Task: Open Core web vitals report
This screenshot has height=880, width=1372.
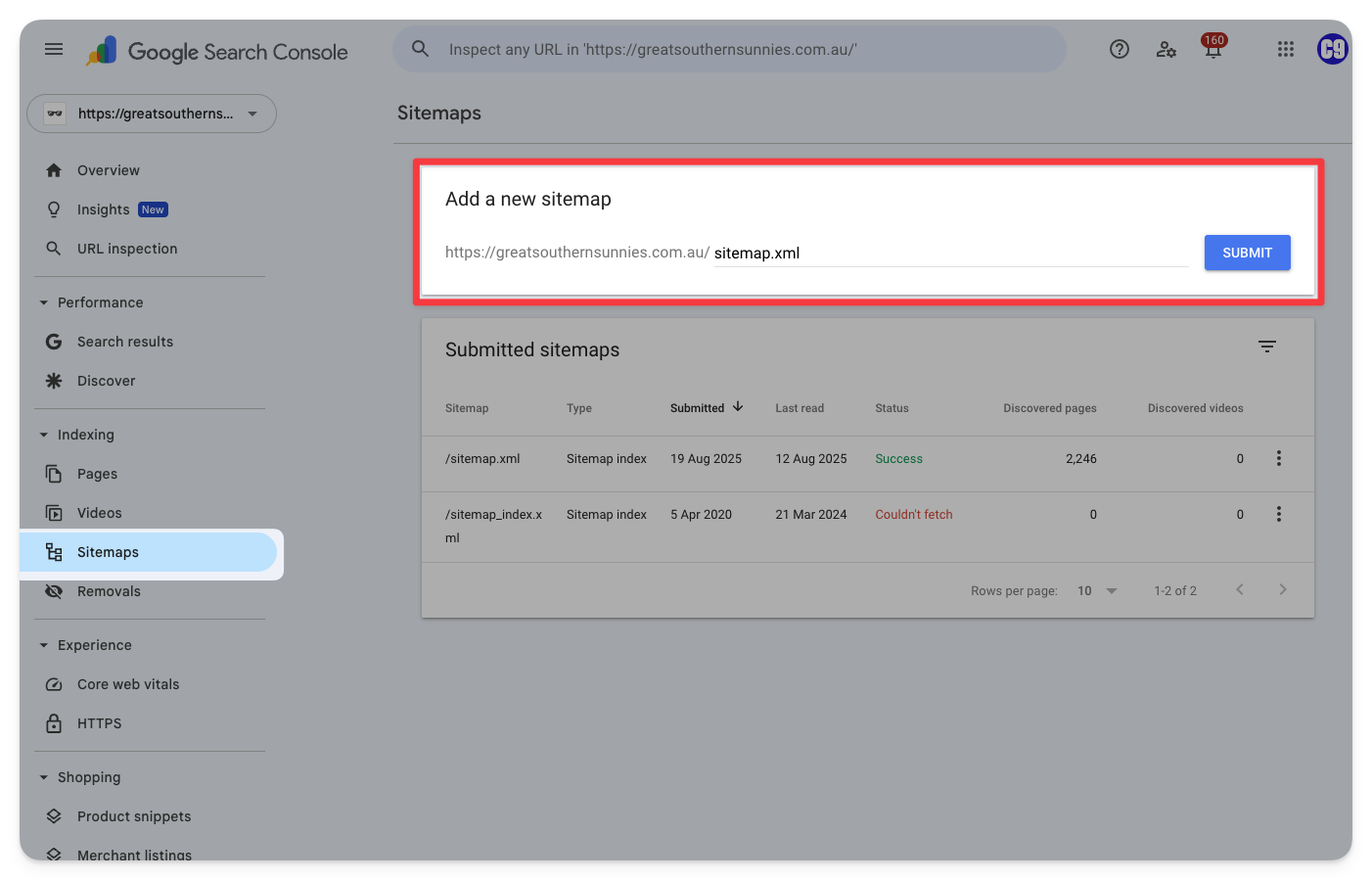Action: pos(127,684)
